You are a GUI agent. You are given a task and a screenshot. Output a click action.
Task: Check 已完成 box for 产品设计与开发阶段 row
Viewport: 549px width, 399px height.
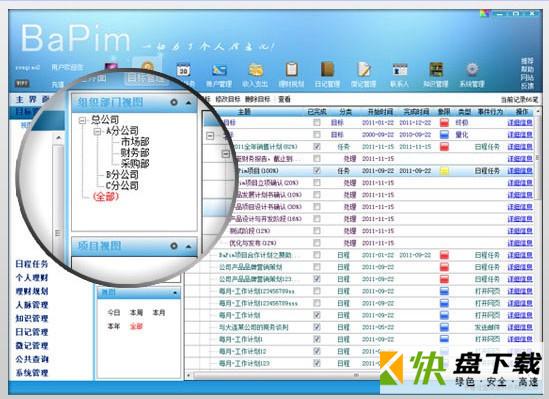pos(317,219)
